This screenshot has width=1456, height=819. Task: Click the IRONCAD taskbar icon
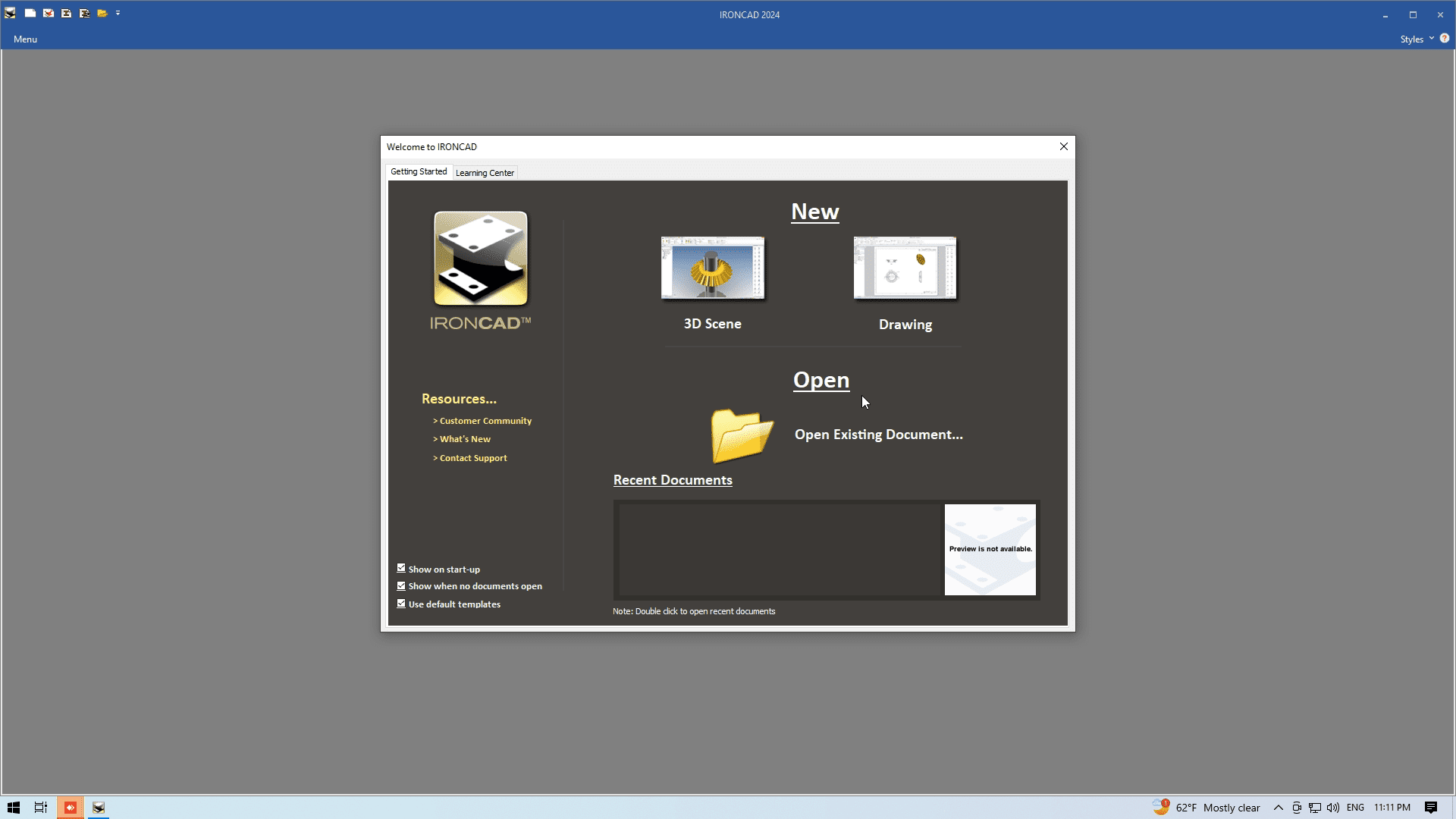point(99,808)
